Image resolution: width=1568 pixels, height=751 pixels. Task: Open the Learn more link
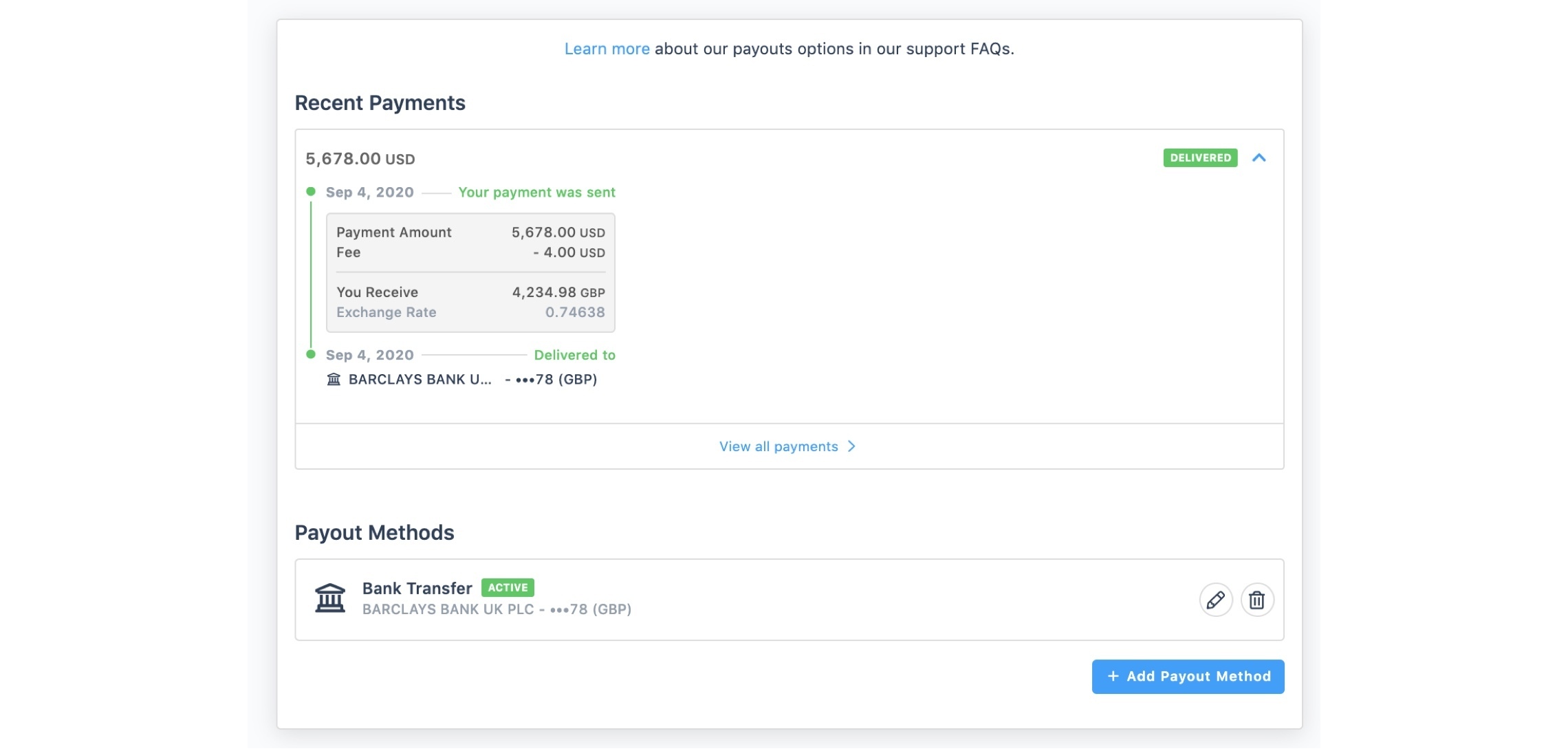pos(607,49)
